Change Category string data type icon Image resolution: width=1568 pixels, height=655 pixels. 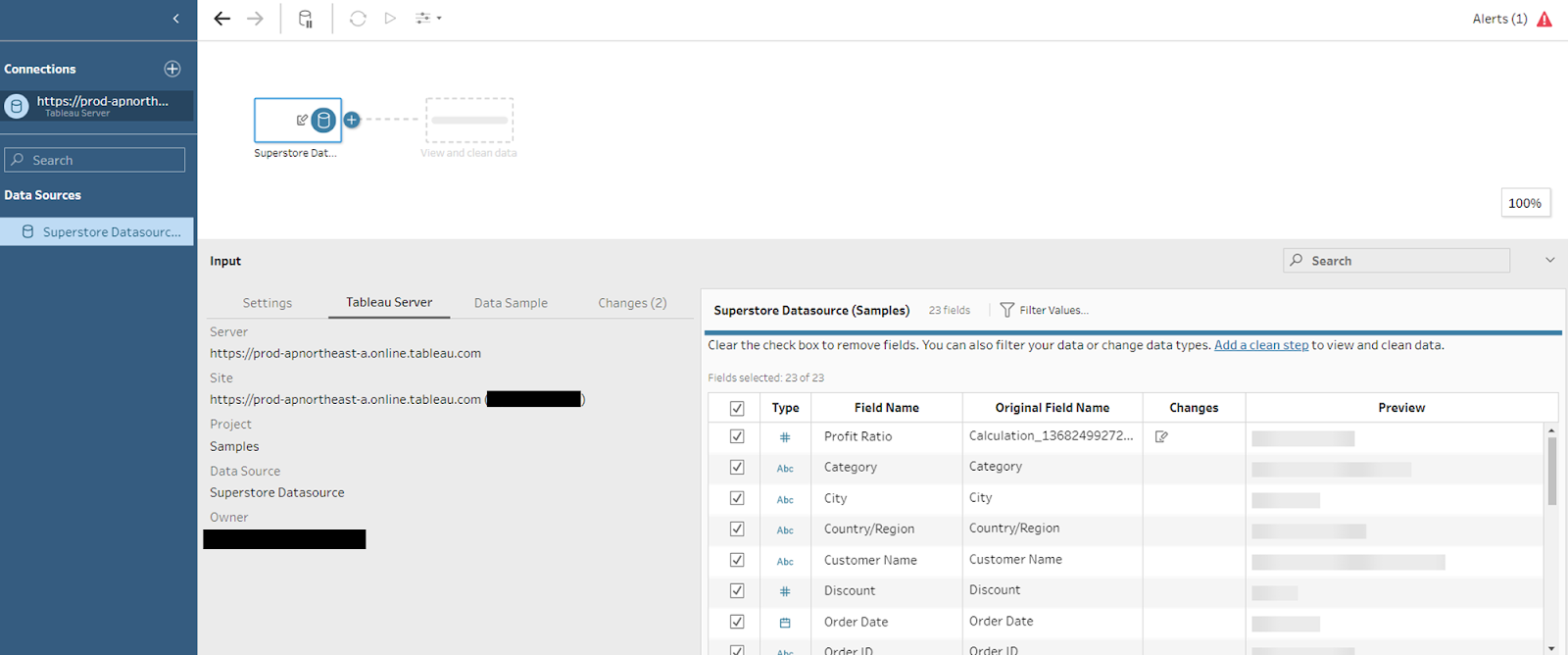coord(785,469)
